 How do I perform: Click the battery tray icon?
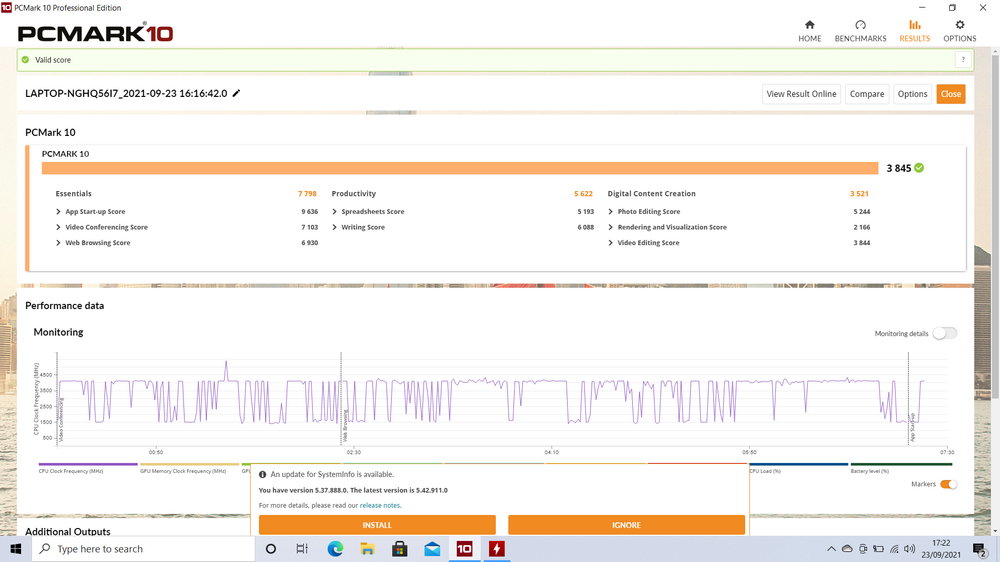tap(878, 549)
